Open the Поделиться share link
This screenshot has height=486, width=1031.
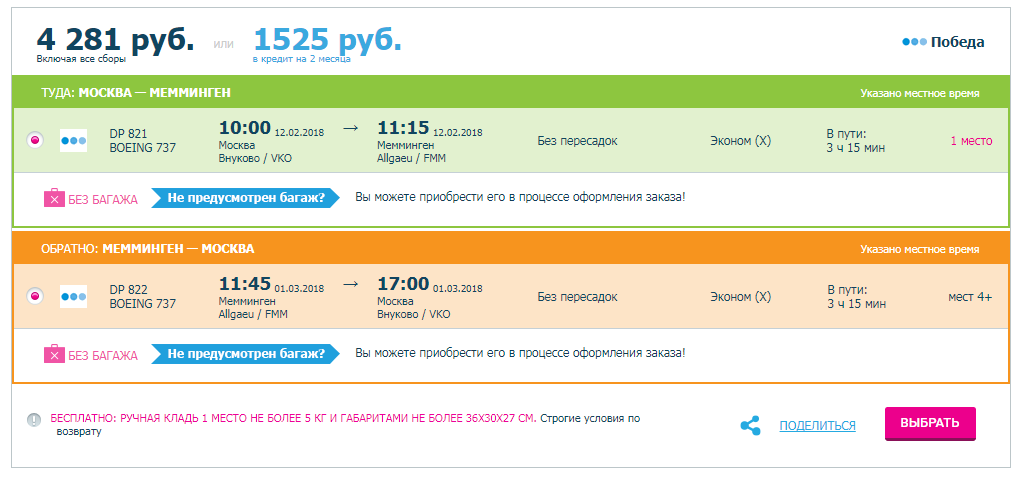[x=817, y=425]
